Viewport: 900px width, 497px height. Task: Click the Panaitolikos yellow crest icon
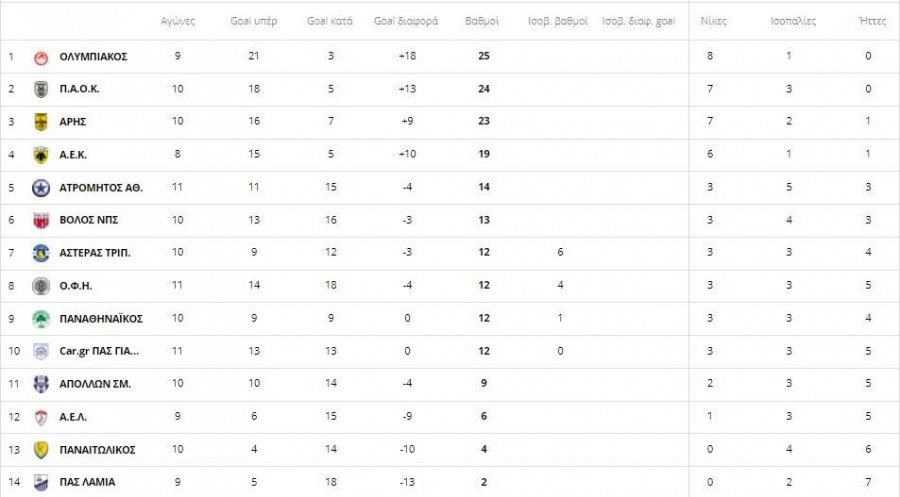(41, 450)
